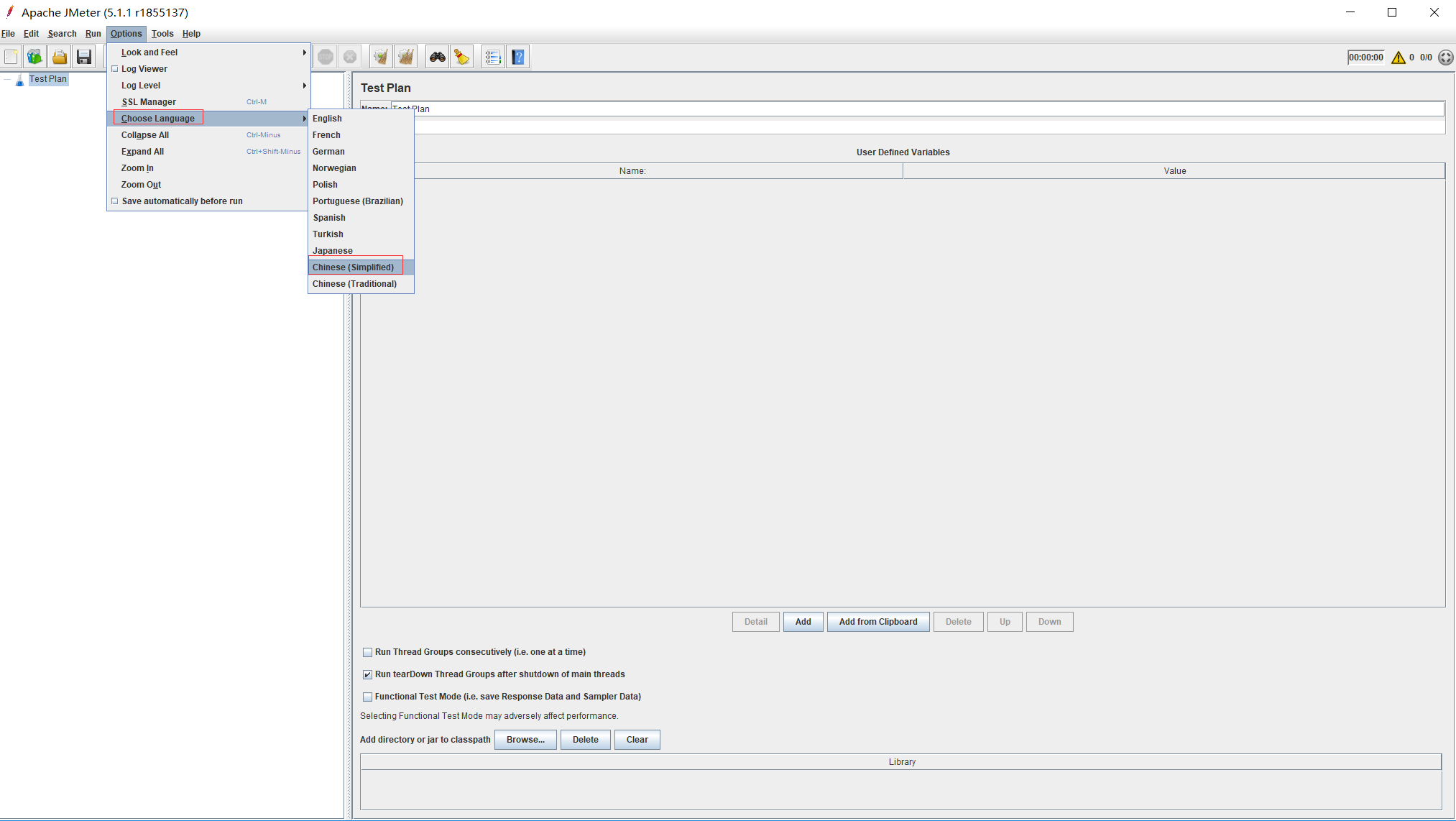Expand the Look and Feel submenu
This screenshot has height=821, width=1456.
coord(208,52)
